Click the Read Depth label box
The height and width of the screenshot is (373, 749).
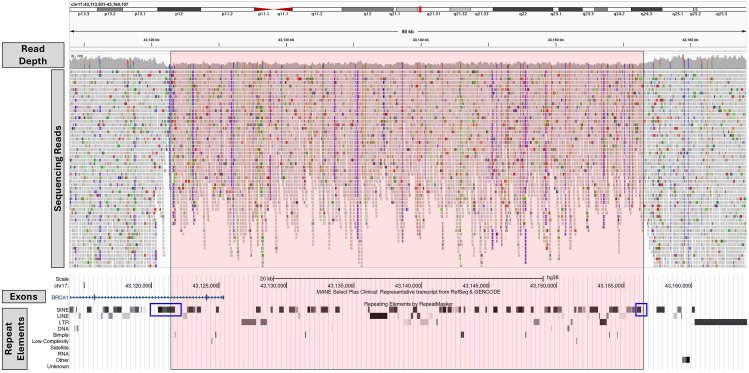click(x=33, y=54)
